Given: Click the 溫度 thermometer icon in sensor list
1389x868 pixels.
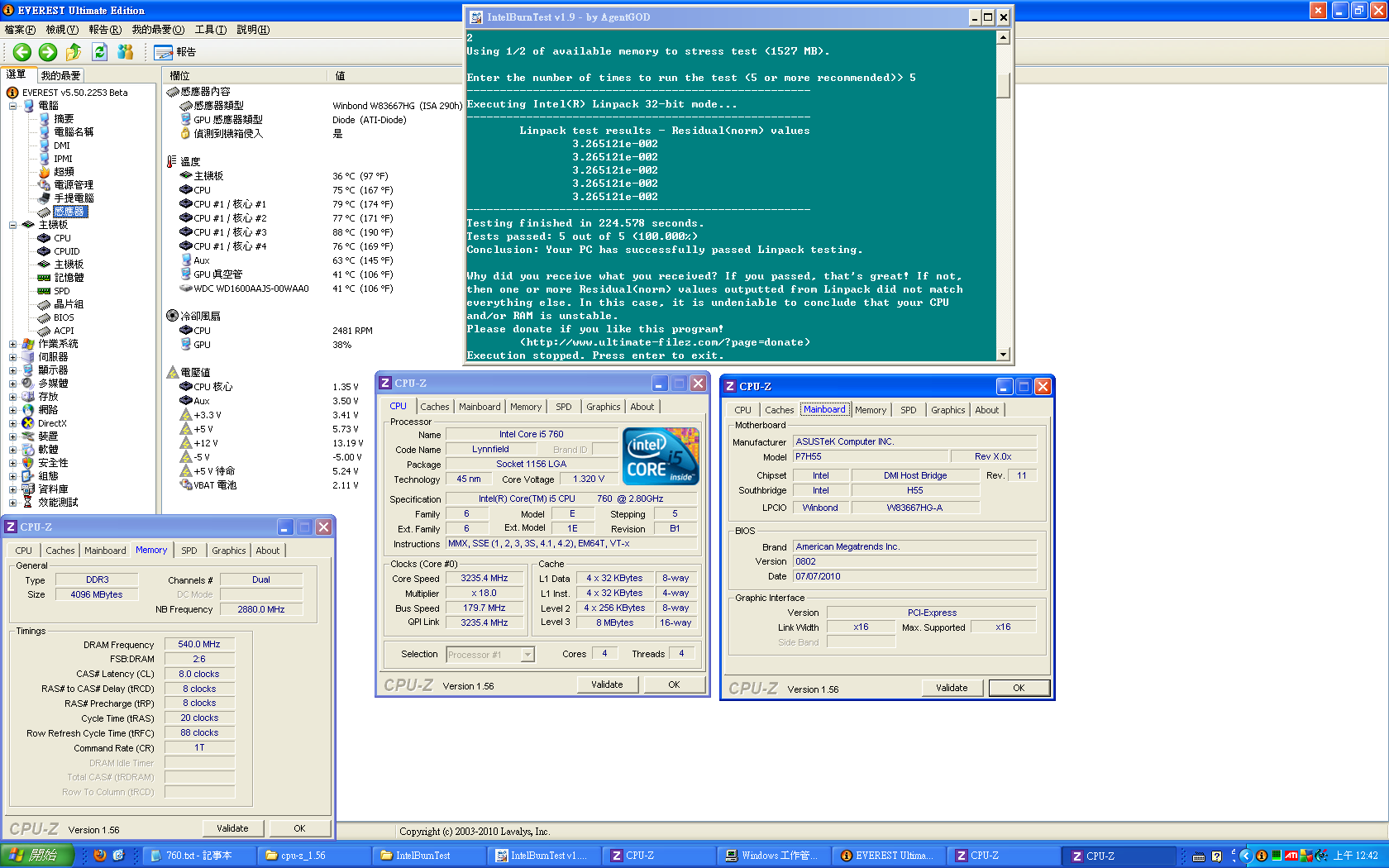Looking at the screenshot, I should (172, 162).
